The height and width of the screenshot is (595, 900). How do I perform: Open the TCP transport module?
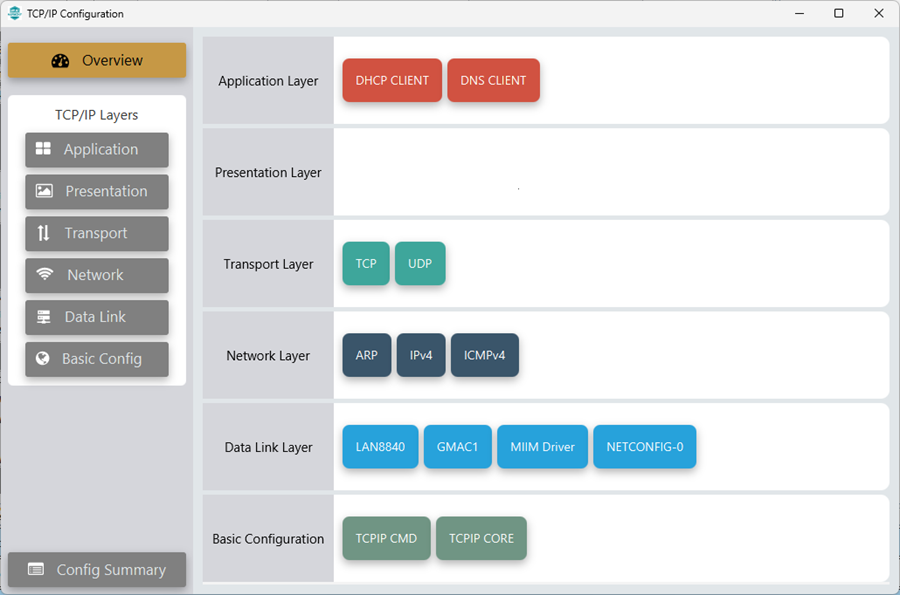point(366,264)
